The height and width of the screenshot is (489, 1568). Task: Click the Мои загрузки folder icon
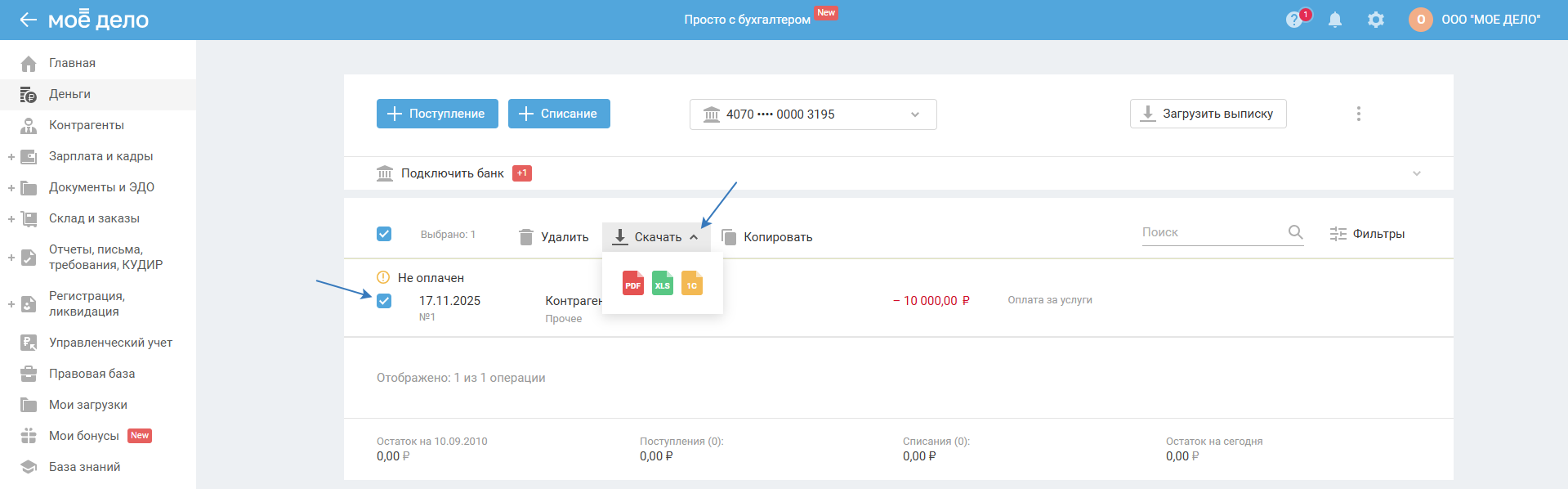point(29,405)
